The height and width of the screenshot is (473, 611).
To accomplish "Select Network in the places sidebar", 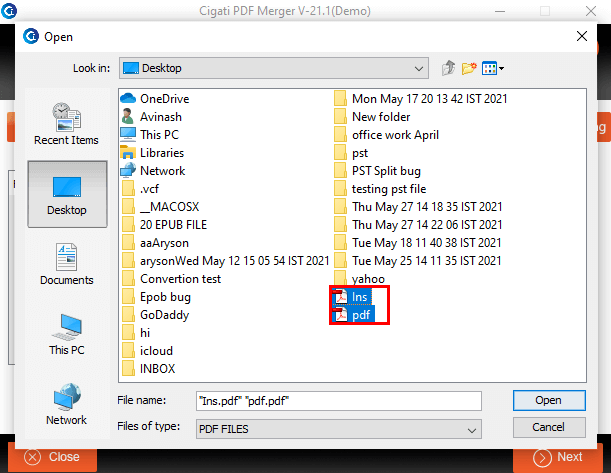I will click(67, 404).
